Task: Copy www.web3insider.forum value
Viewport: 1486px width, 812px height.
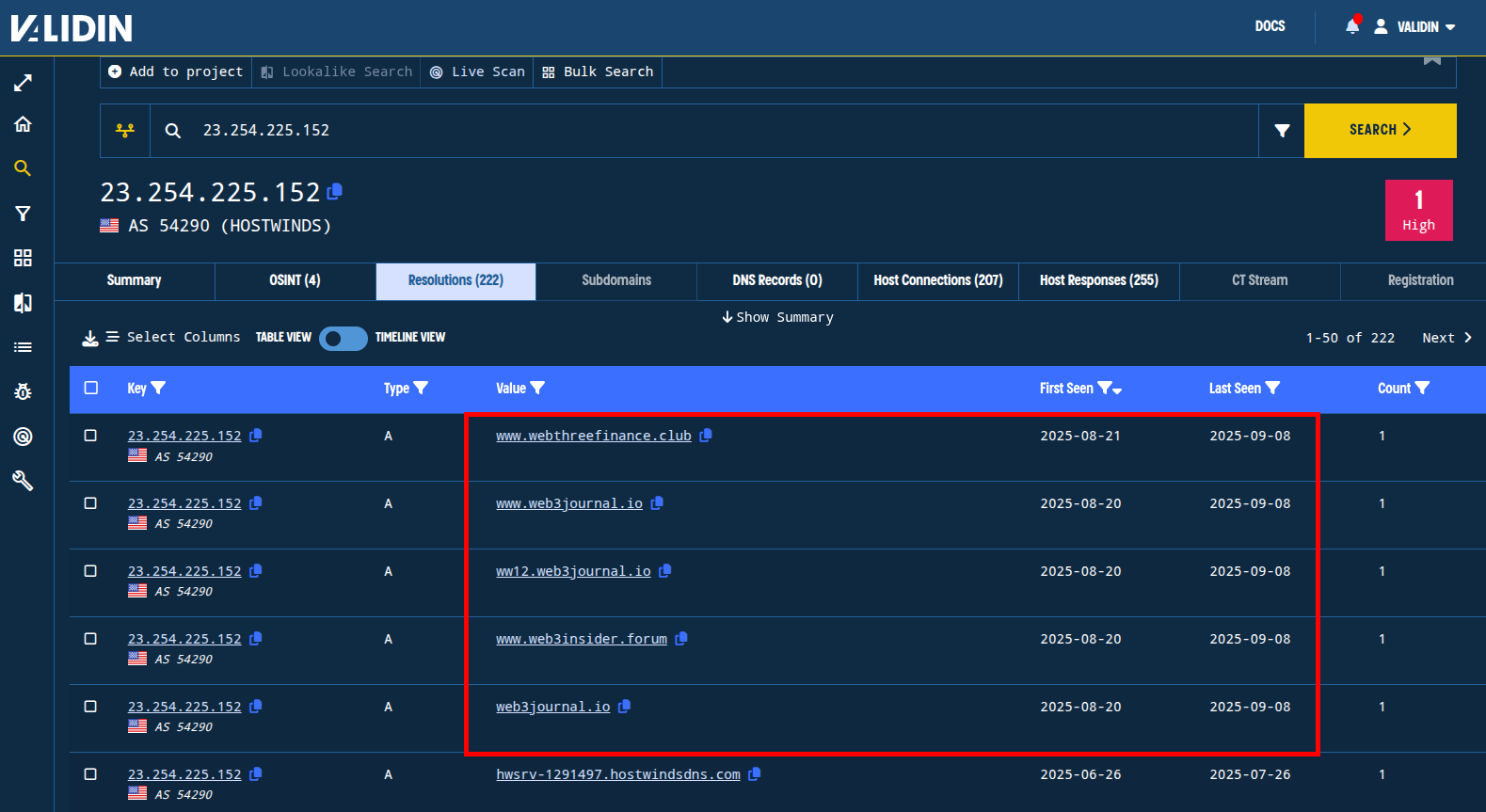Action: pos(681,639)
